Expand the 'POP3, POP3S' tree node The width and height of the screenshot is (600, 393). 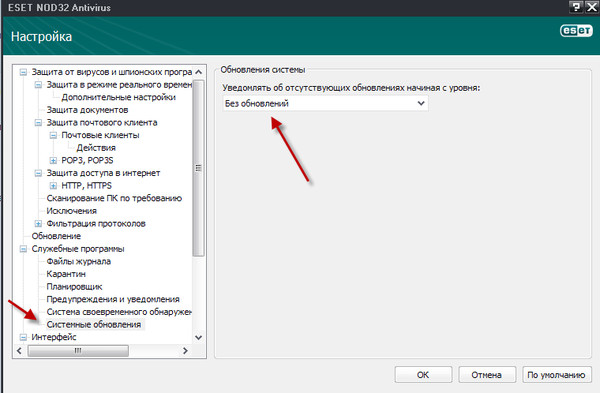pyautogui.click(x=53, y=160)
